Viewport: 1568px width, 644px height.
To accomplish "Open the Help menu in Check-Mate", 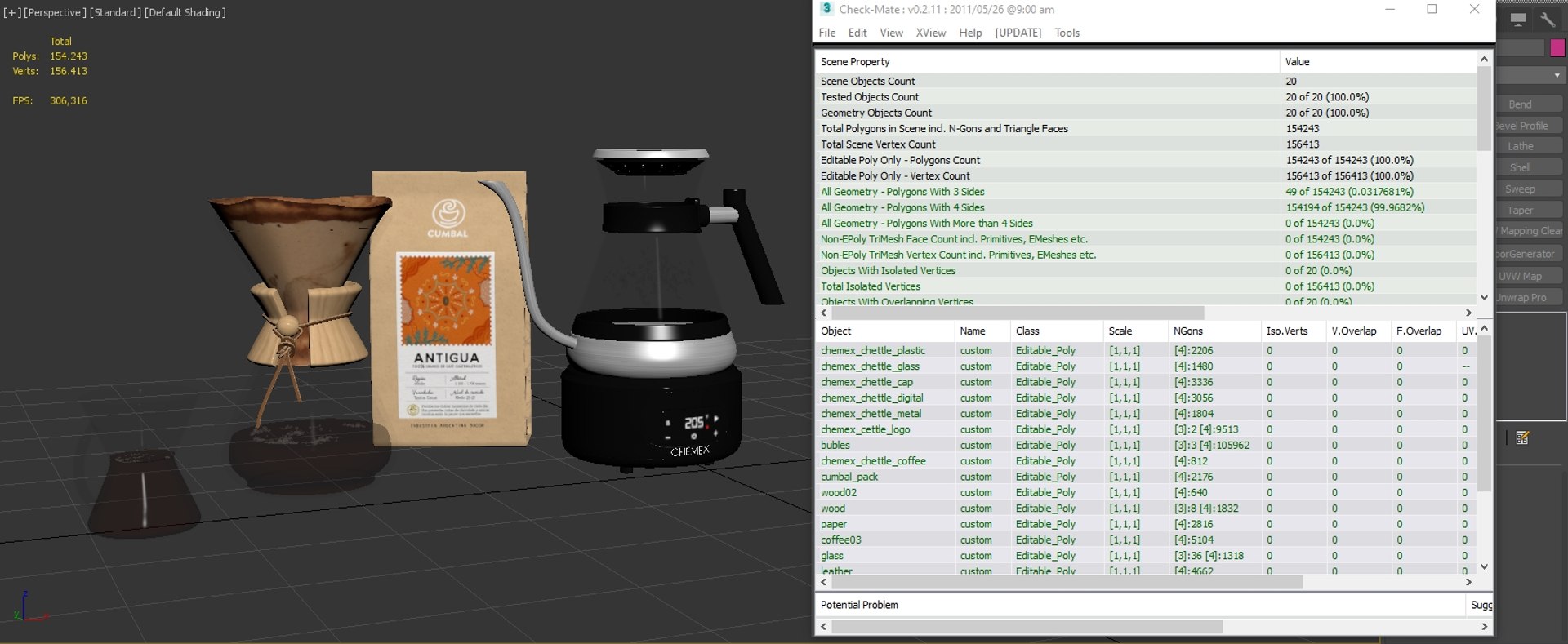I will point(970,33).
